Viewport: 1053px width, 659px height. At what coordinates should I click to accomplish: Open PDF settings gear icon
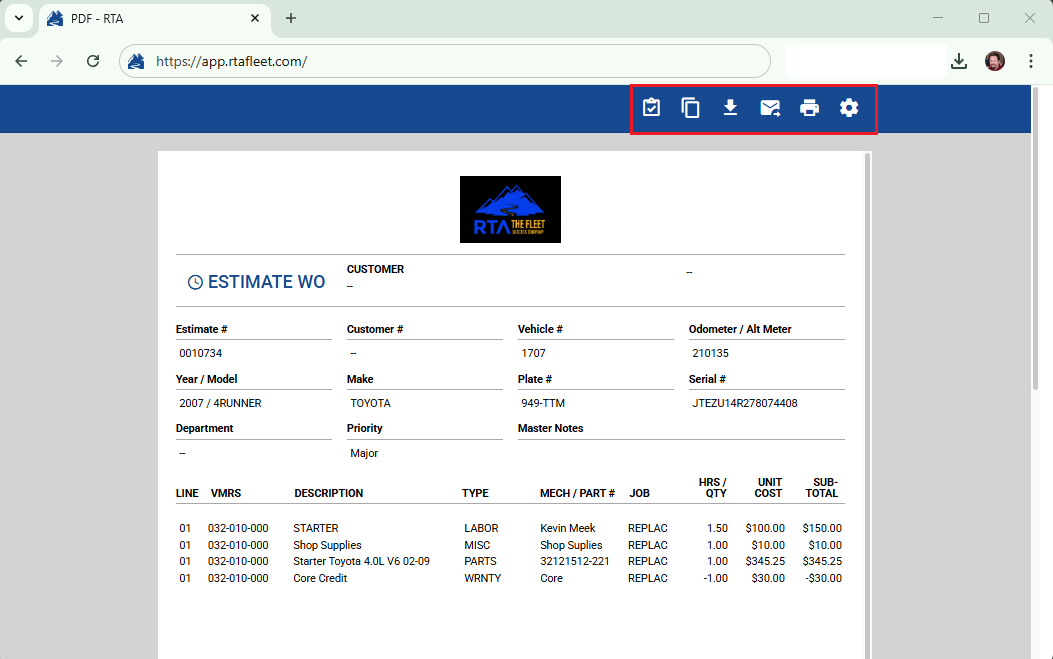pos(849,108)
